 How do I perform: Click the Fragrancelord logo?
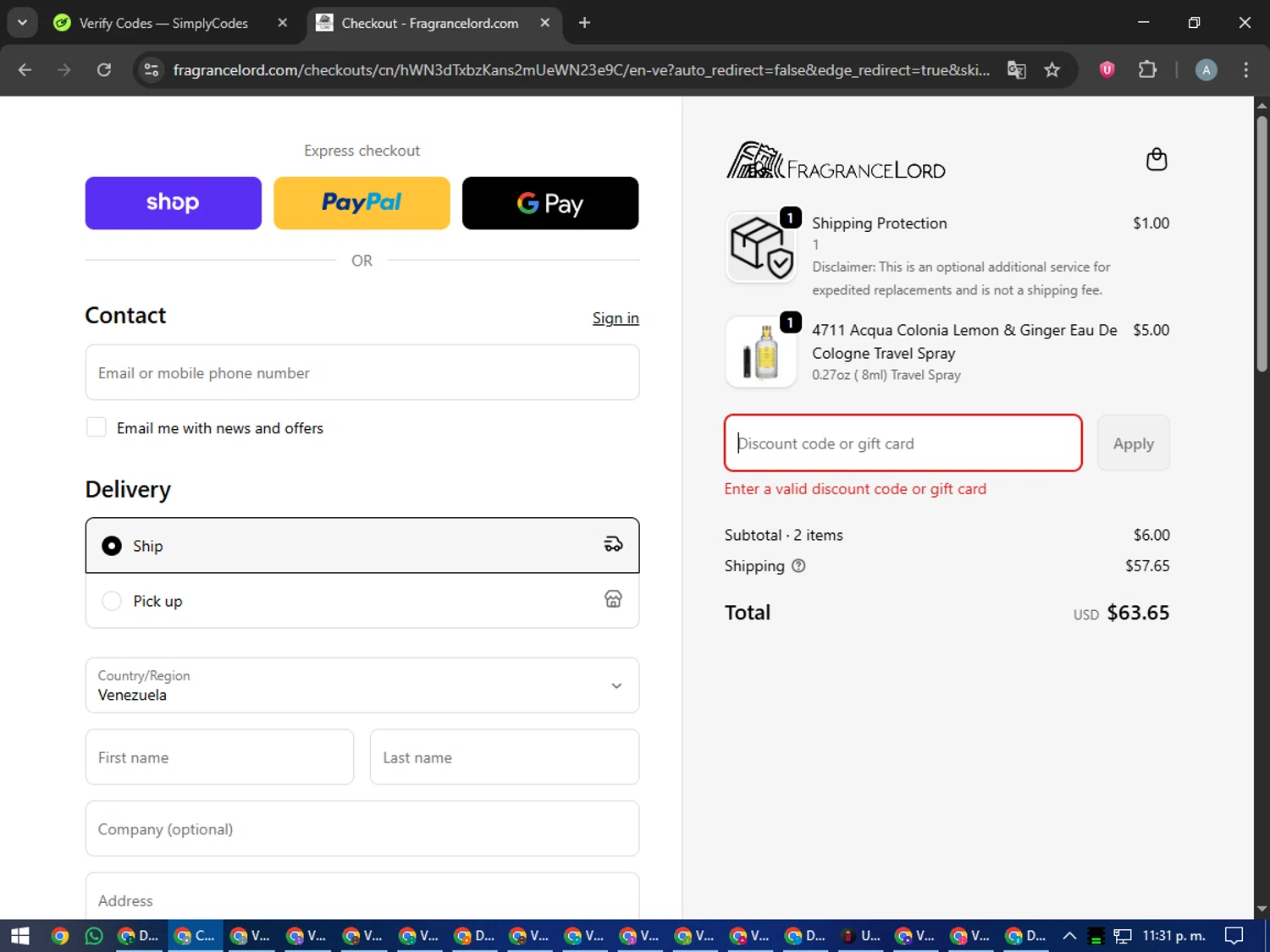pos(836,161)
